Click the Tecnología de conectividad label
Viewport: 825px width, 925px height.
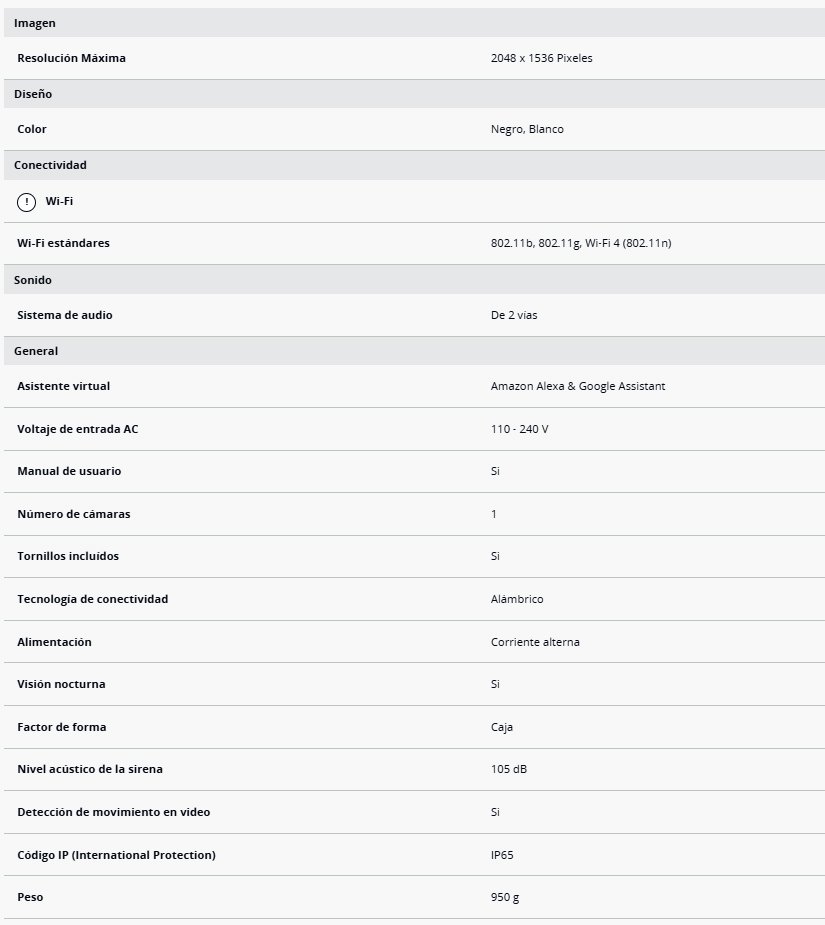[93, 599]
